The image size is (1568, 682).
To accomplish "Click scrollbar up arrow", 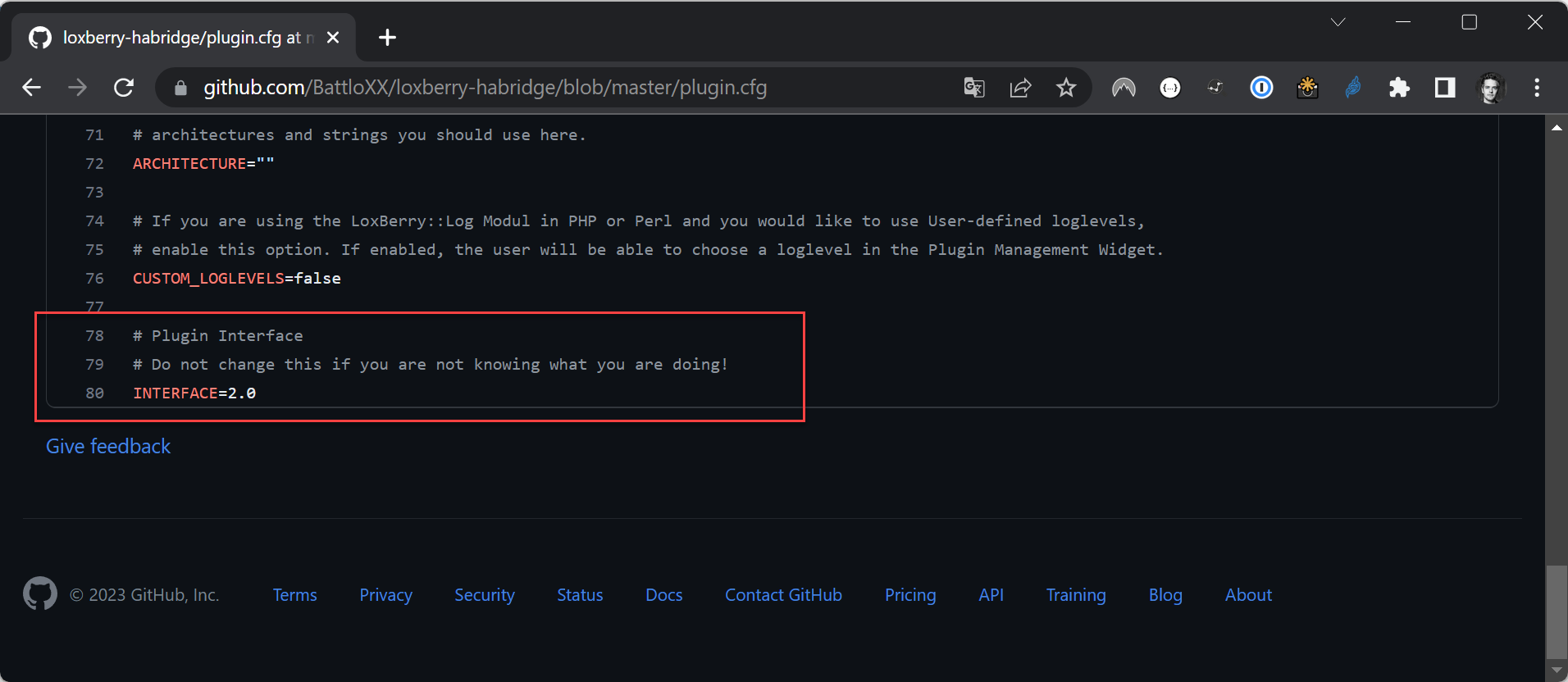I will pyautogui.click(x=1557, y=127).
